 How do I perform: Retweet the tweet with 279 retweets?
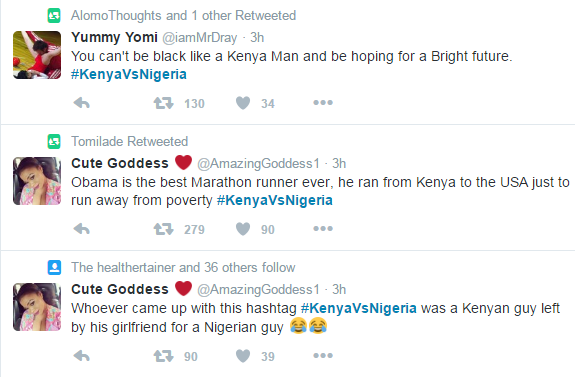(x=164, y=229)
